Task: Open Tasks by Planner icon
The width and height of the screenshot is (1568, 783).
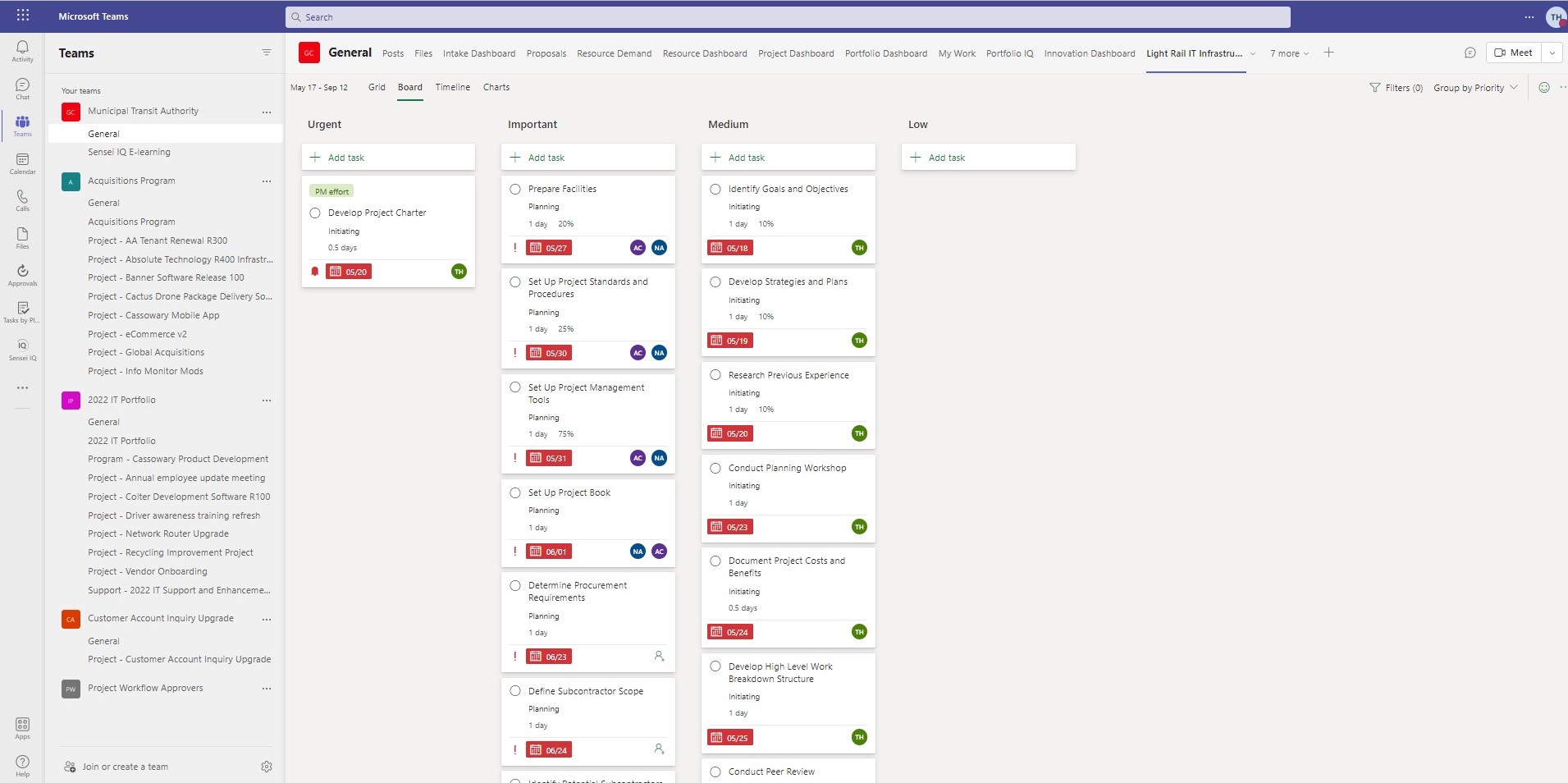Action: pos(22,312)
